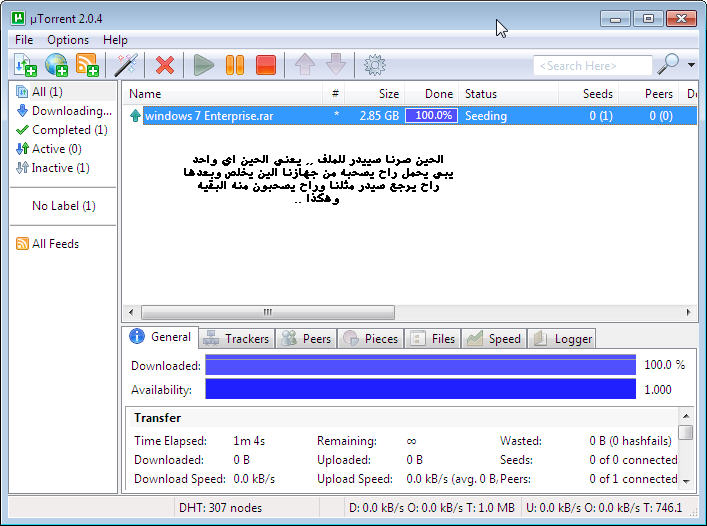This screenshot has width=707, height=526.
Task: Switch to the Pieces tab
Action: pos(371,338)
